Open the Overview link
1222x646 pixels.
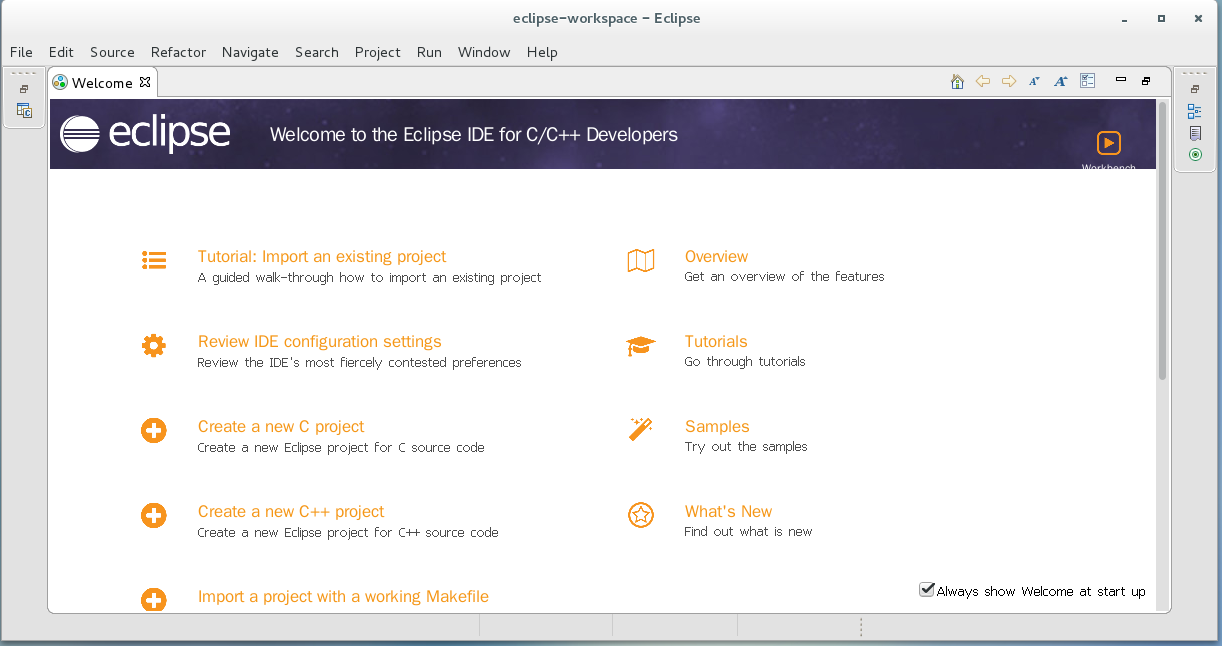(716, 257)
